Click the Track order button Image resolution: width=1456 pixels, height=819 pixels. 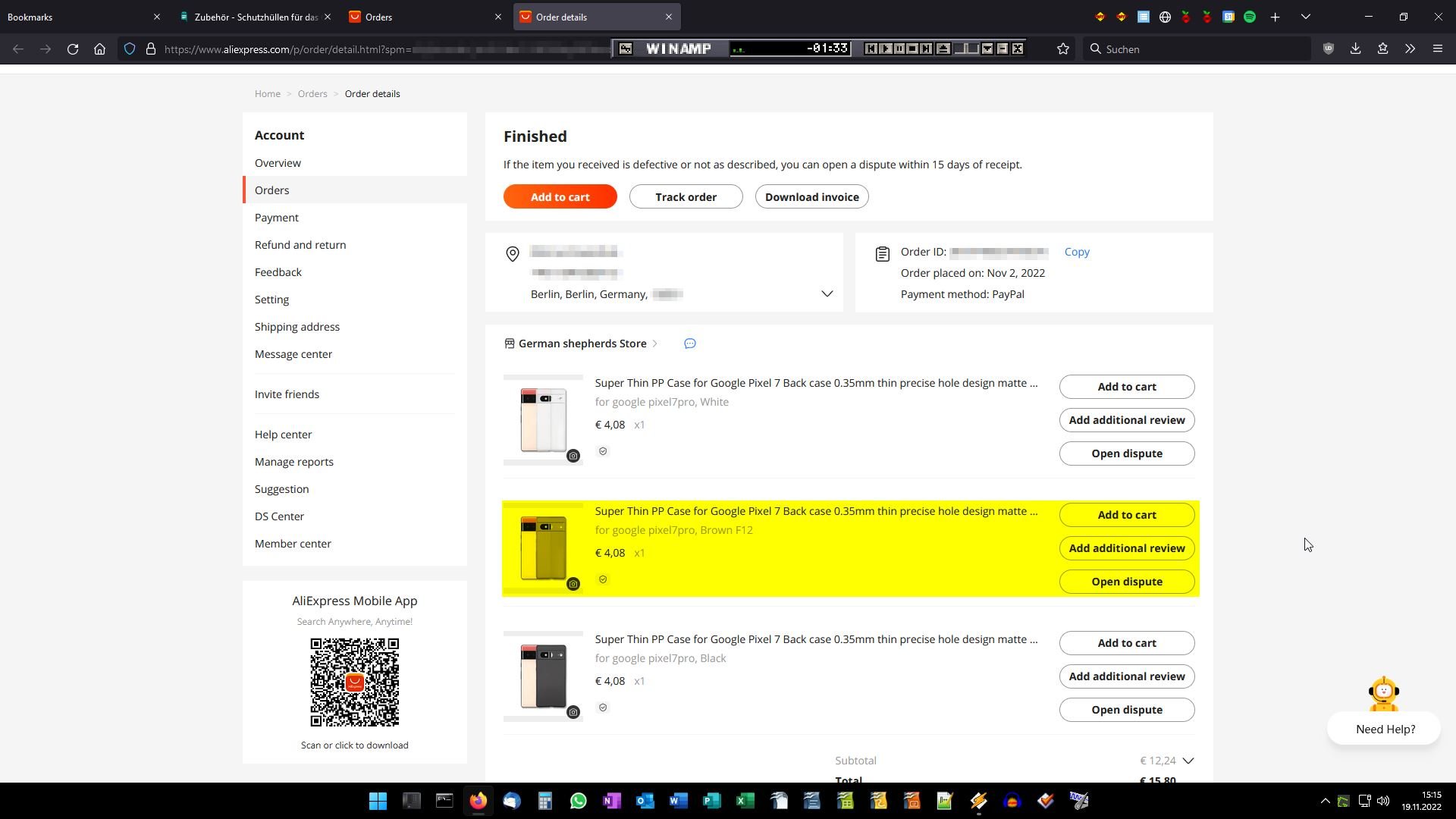coord(686,197)
